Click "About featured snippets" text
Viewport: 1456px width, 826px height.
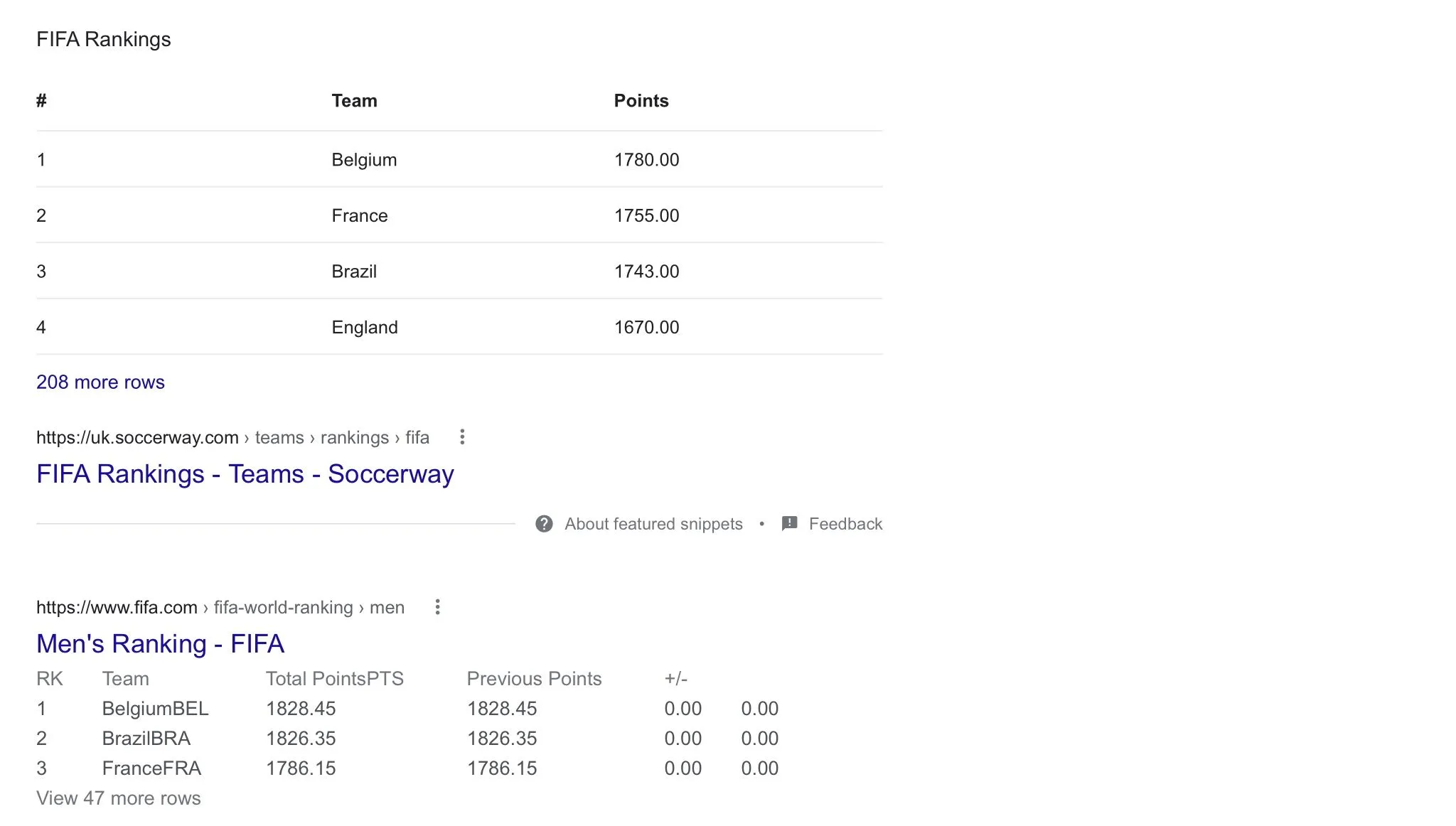(653, 525)
